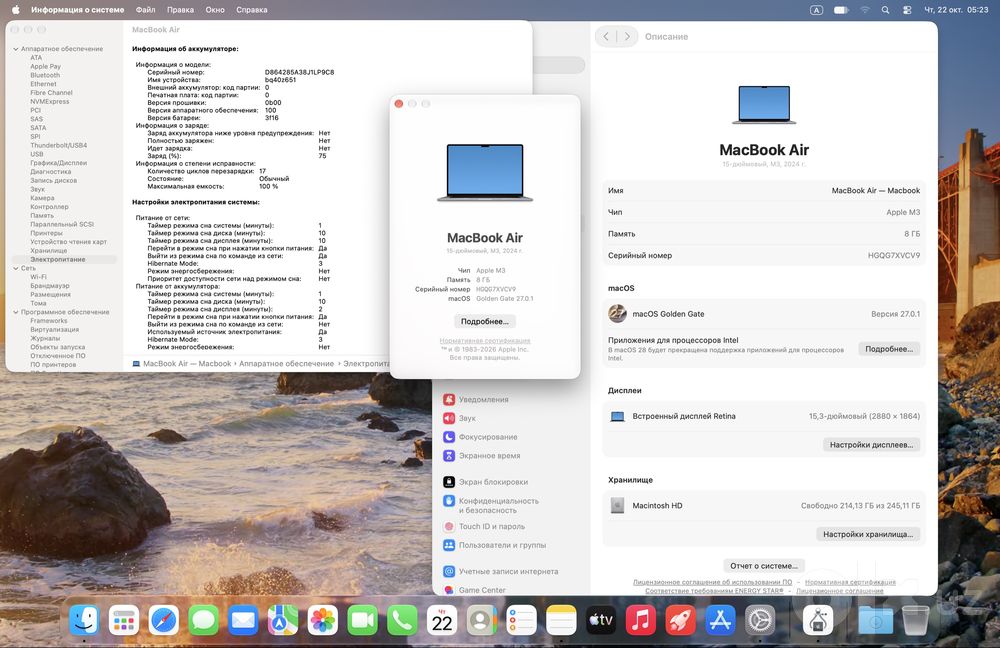Collapse Программное обеспечение tree section
This screenshot has height=648, width=1000.
pos(15,312)
